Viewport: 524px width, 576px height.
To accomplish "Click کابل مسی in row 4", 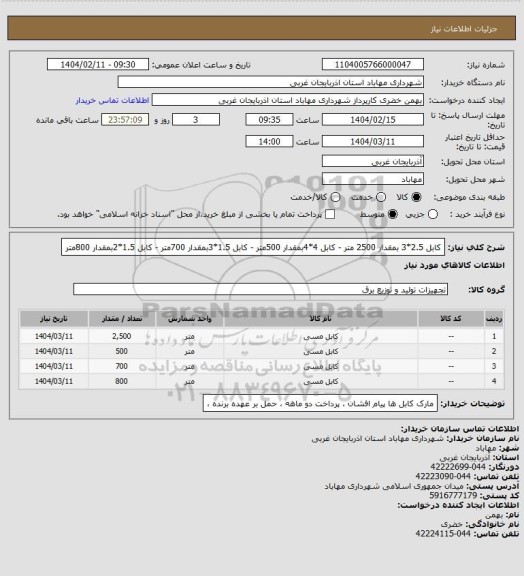I will point(320,381).
